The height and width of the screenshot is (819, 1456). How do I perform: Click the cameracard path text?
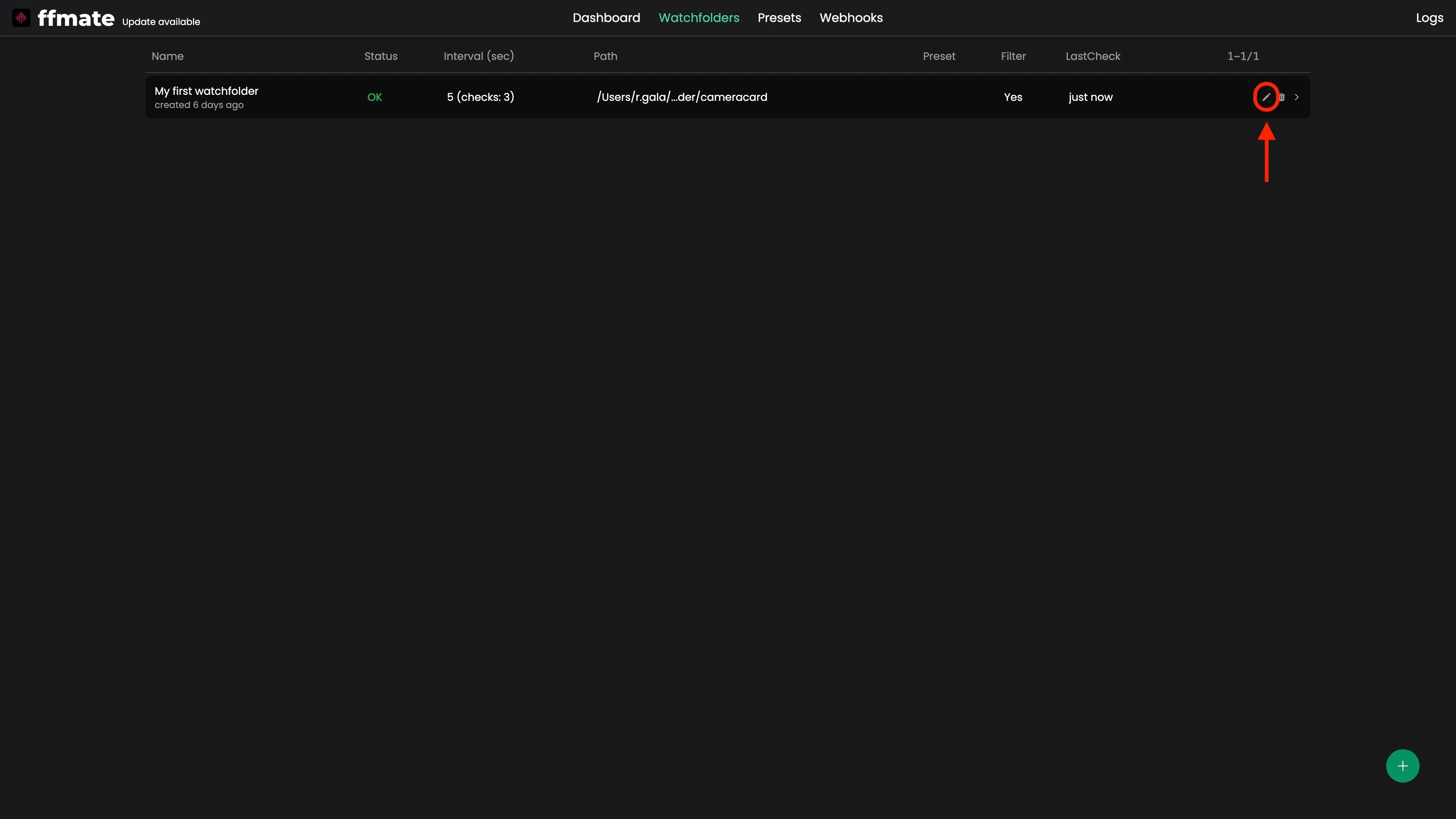pyautogui.click(x=682, y=97)
